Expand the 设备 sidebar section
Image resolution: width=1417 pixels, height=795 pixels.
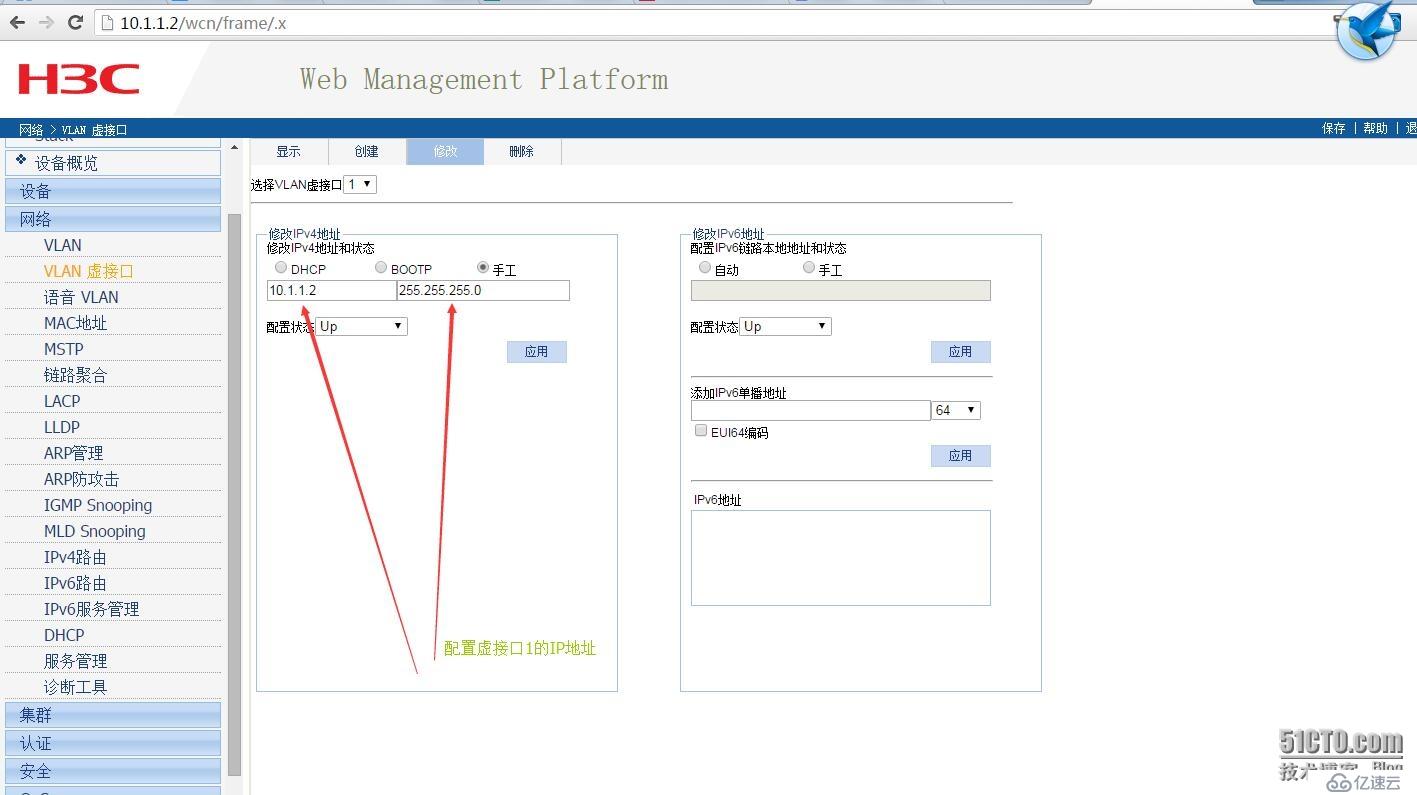113,191
